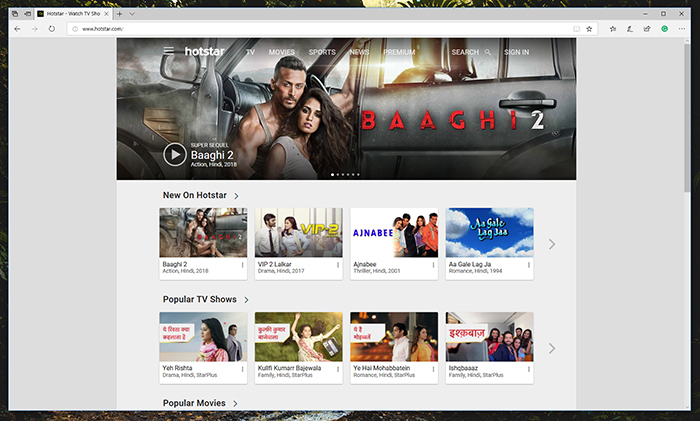Open the more options on Kullfi Kumarr Bajewala card

pos(338,369)
